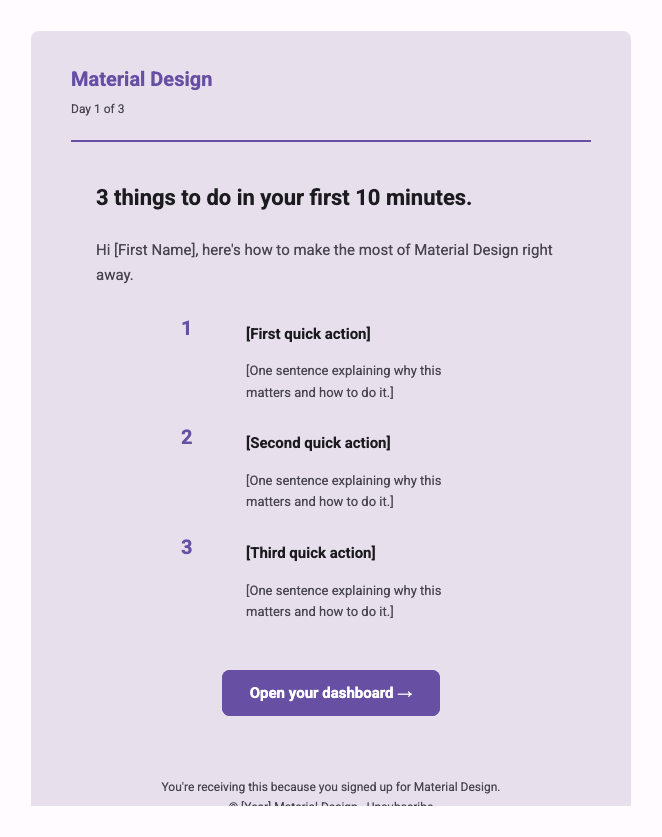Click the [Year] Material Design copyright text
The width and height of the screenshot is (662, 837).
293,804
